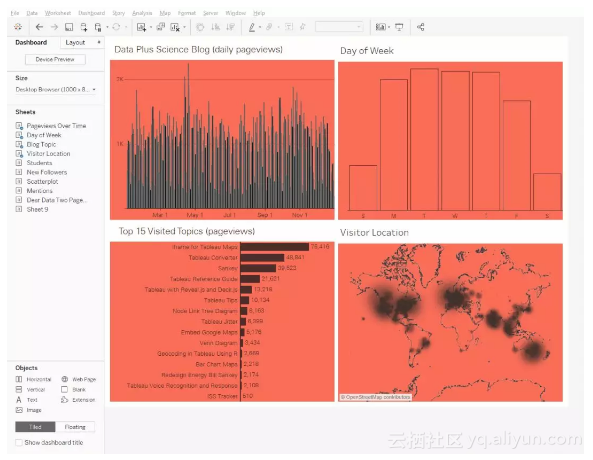Image resolution: width=593 pixels, height=460 pixels.
Task: Open dropdown arrow beside Highlight icon
Action: tap(260, 27)
